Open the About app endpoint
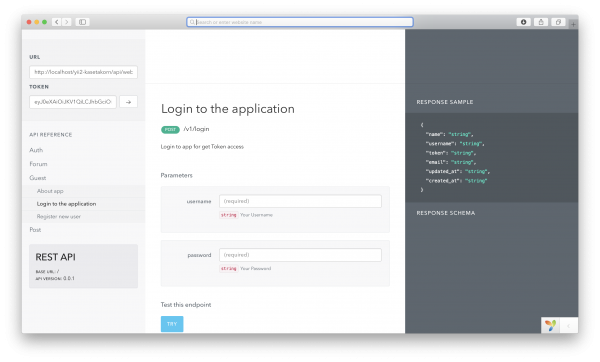This screenshot has height=362, width=600. coord(50,191)
